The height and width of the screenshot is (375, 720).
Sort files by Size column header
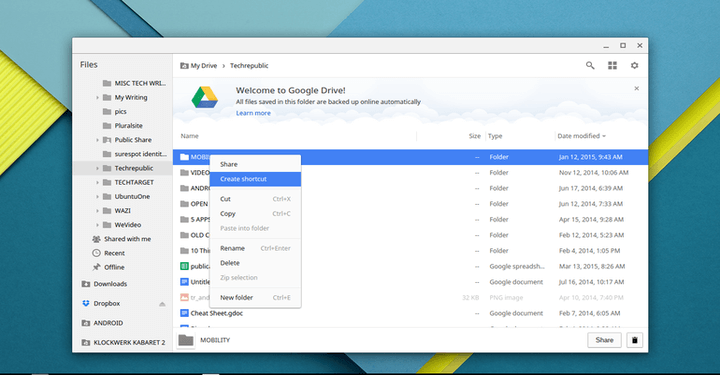[x=475, y=136]
